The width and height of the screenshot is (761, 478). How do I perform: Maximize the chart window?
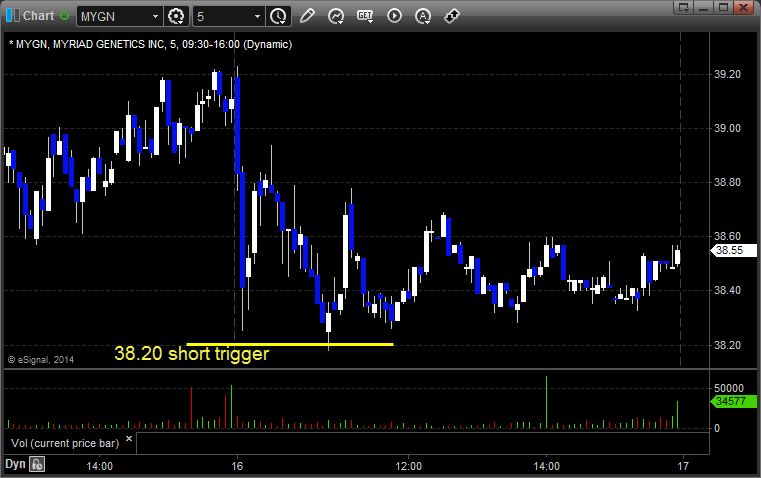[723, 7]
